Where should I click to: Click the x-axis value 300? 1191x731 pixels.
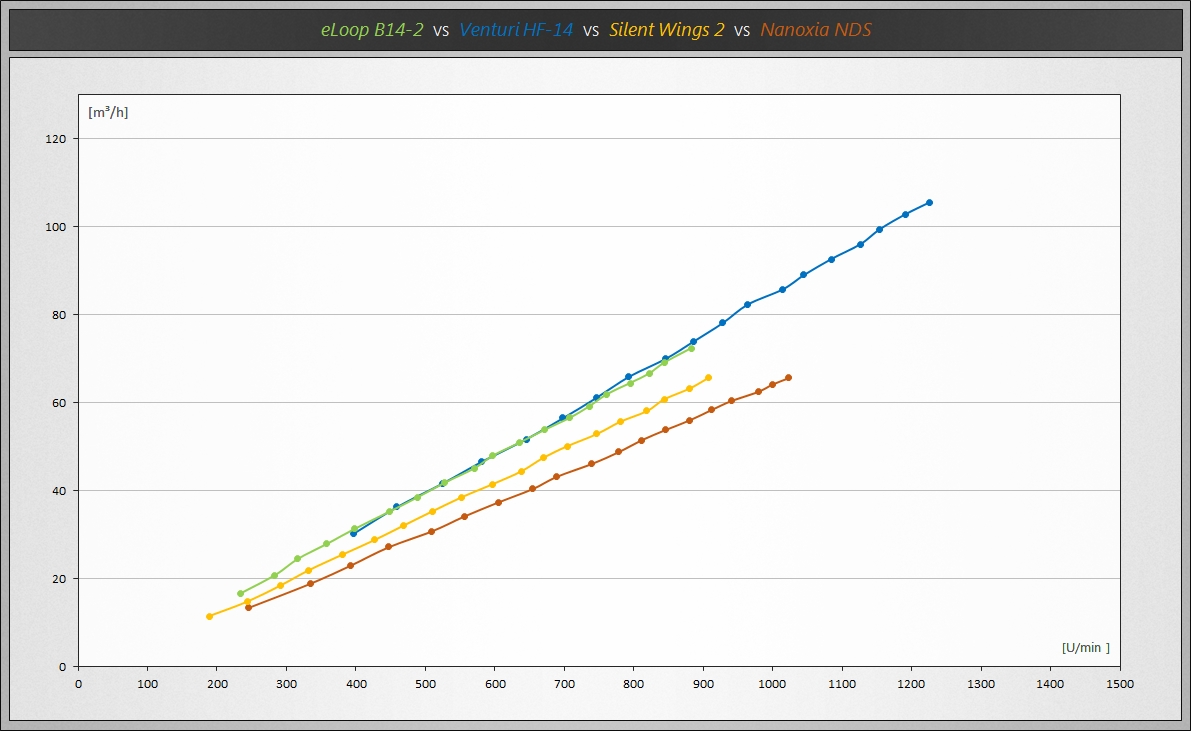click(x=286, y=684)
